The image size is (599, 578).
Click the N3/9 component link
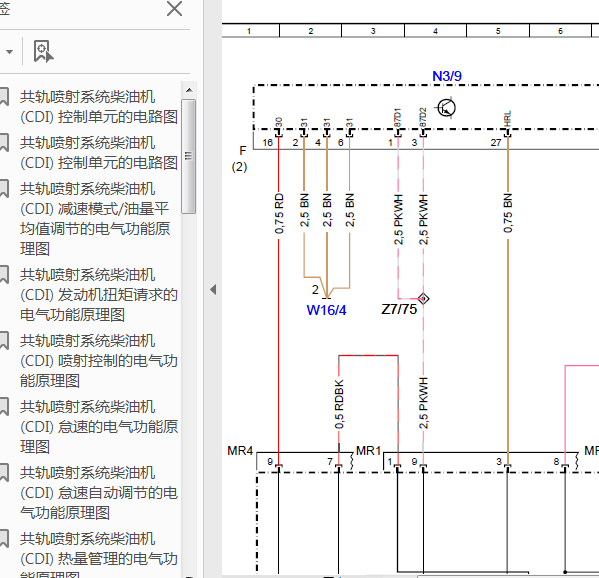point(447,76)
